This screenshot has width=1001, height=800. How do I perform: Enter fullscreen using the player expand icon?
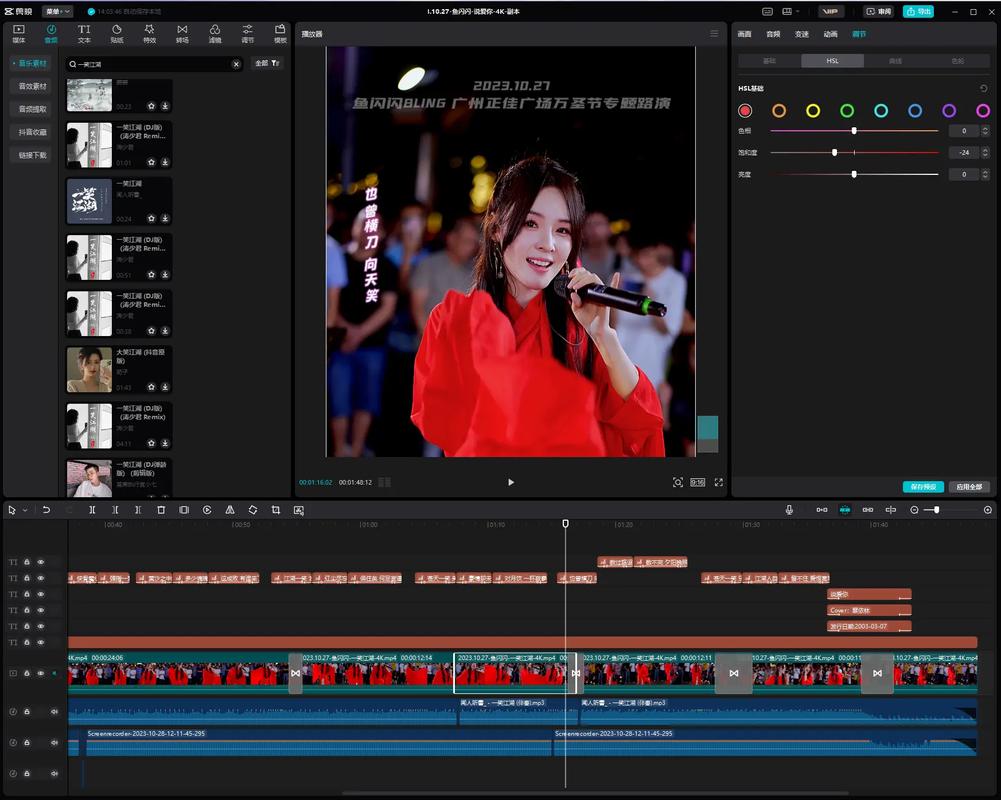click(718, 482)
